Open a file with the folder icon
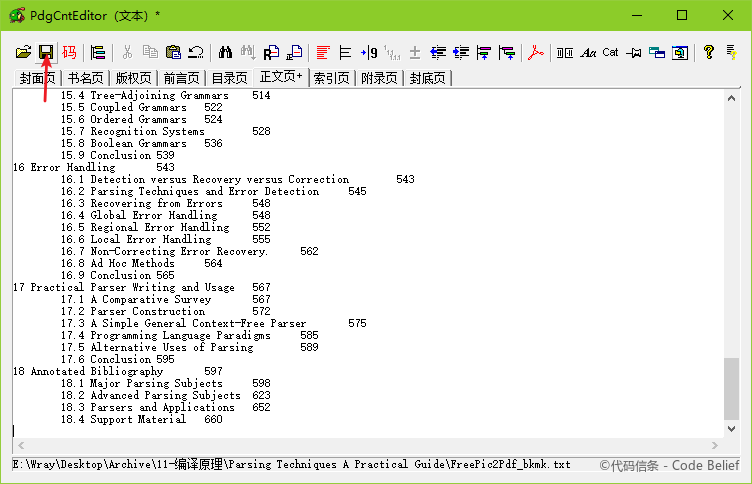 pyautogui.click(x=23, y=52)
